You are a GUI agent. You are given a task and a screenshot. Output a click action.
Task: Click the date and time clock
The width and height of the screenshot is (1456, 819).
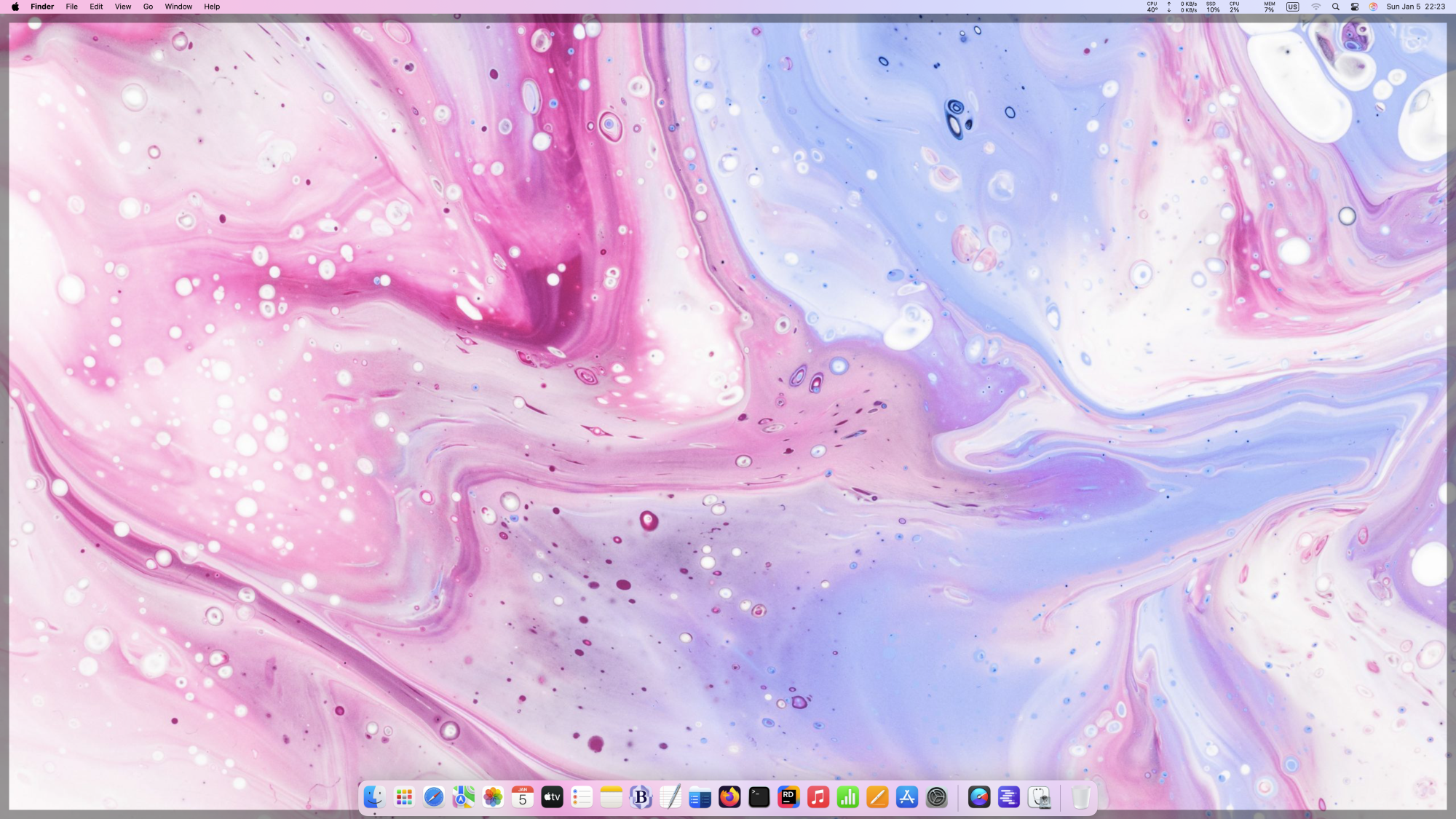coord(1415,7)
